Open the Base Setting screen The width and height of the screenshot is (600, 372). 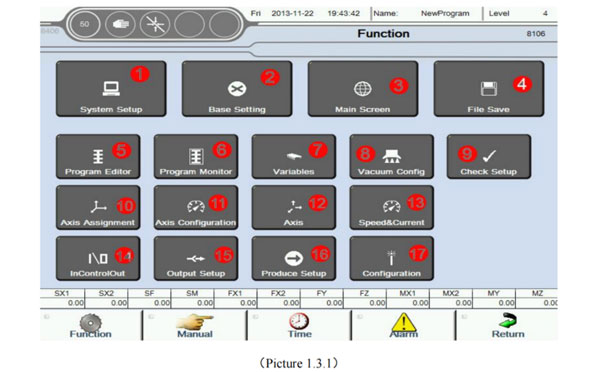click(237, 89)
